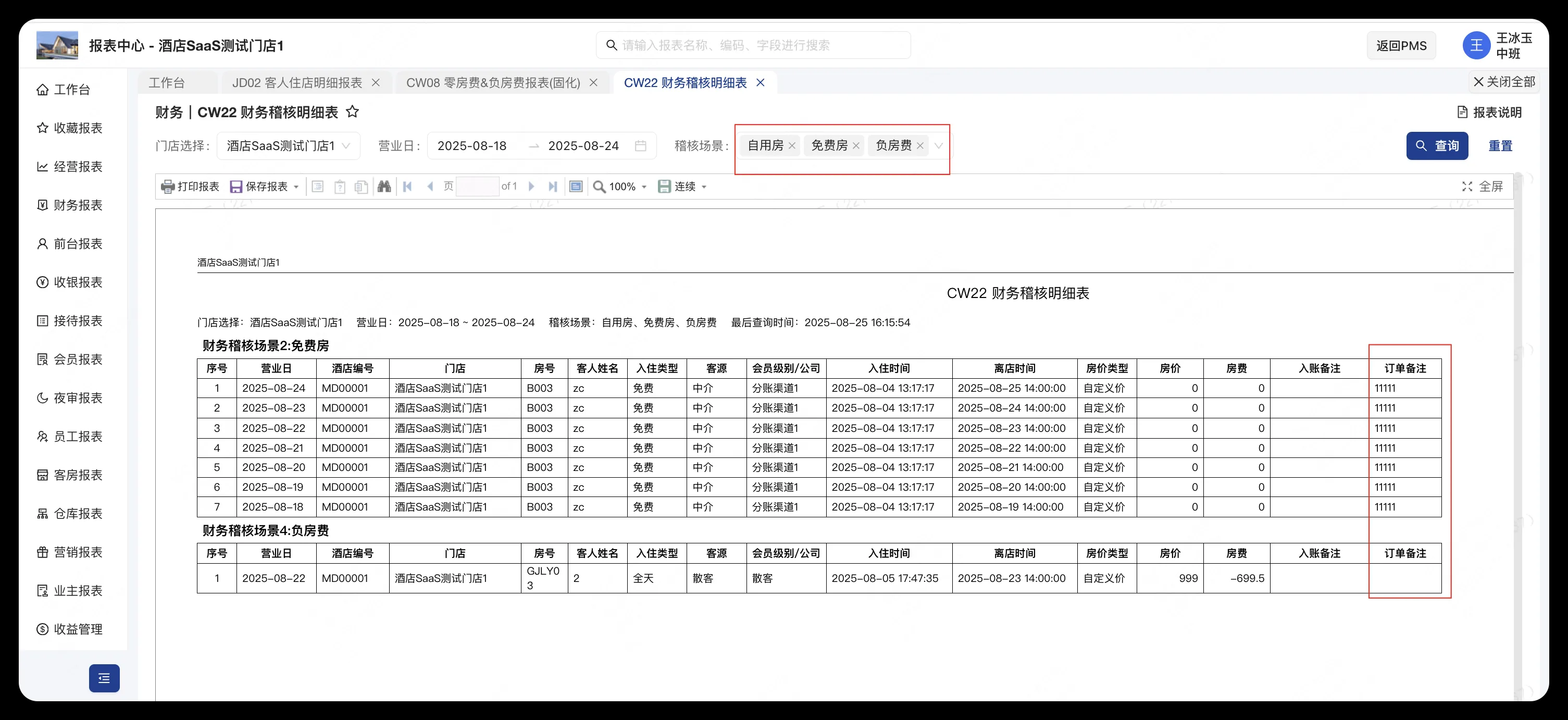Open 夜审报表 in the sidebar
1568x720 pixels.
[x=70, y=398]
